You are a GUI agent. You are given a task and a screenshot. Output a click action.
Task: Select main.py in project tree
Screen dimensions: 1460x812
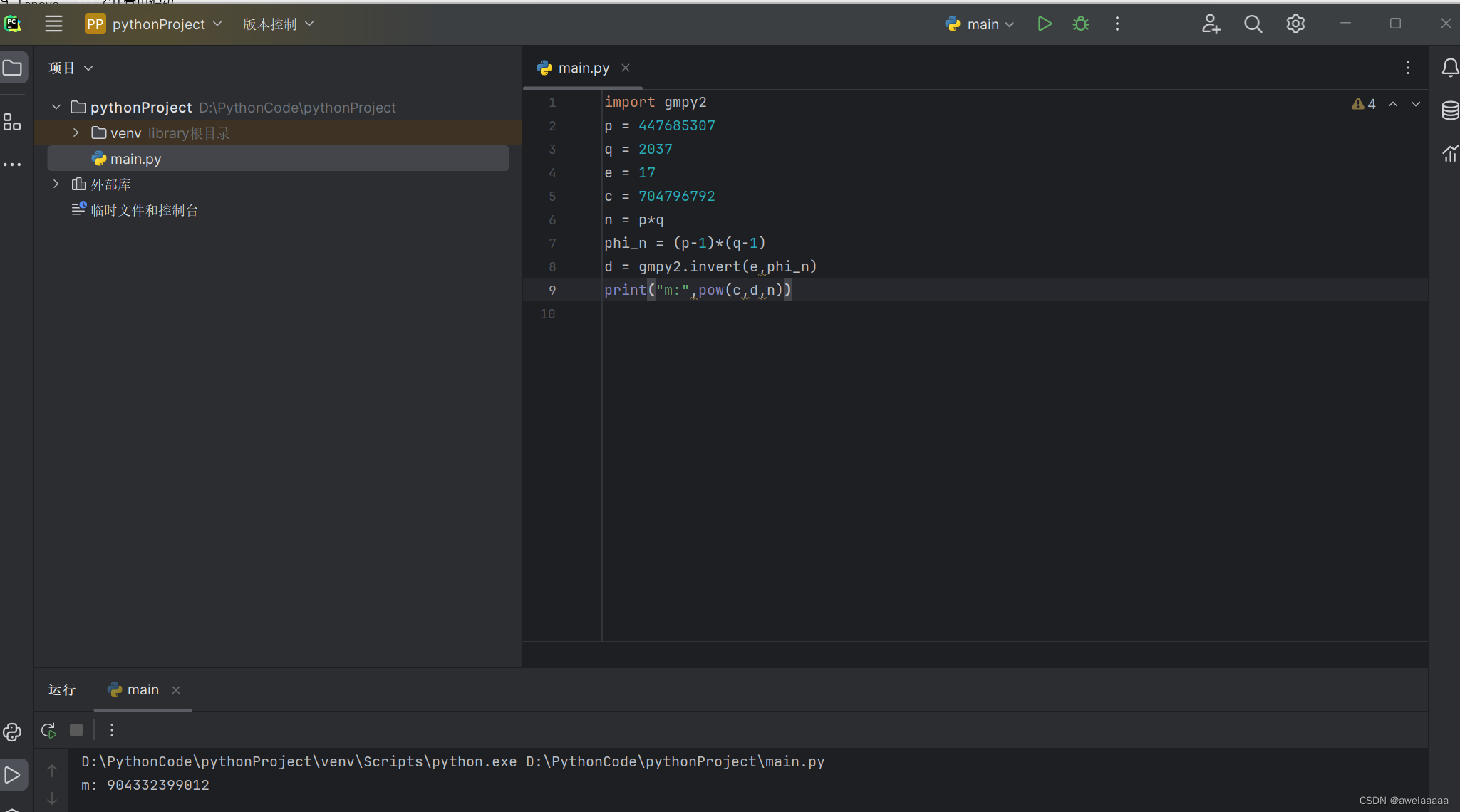[x=278, y=158]
